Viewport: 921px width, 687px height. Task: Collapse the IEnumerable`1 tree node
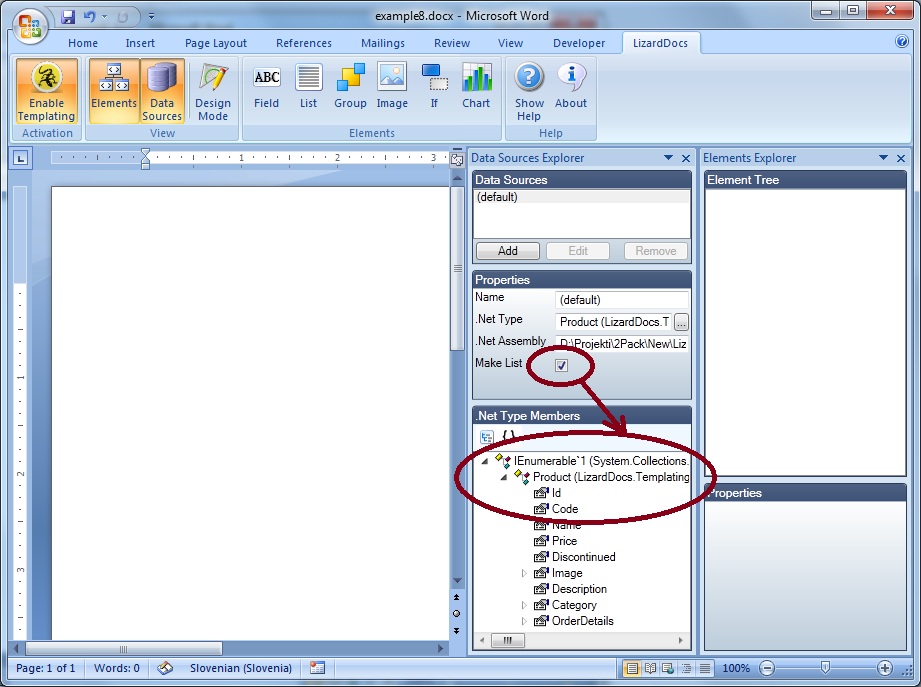tap(485, 461)
